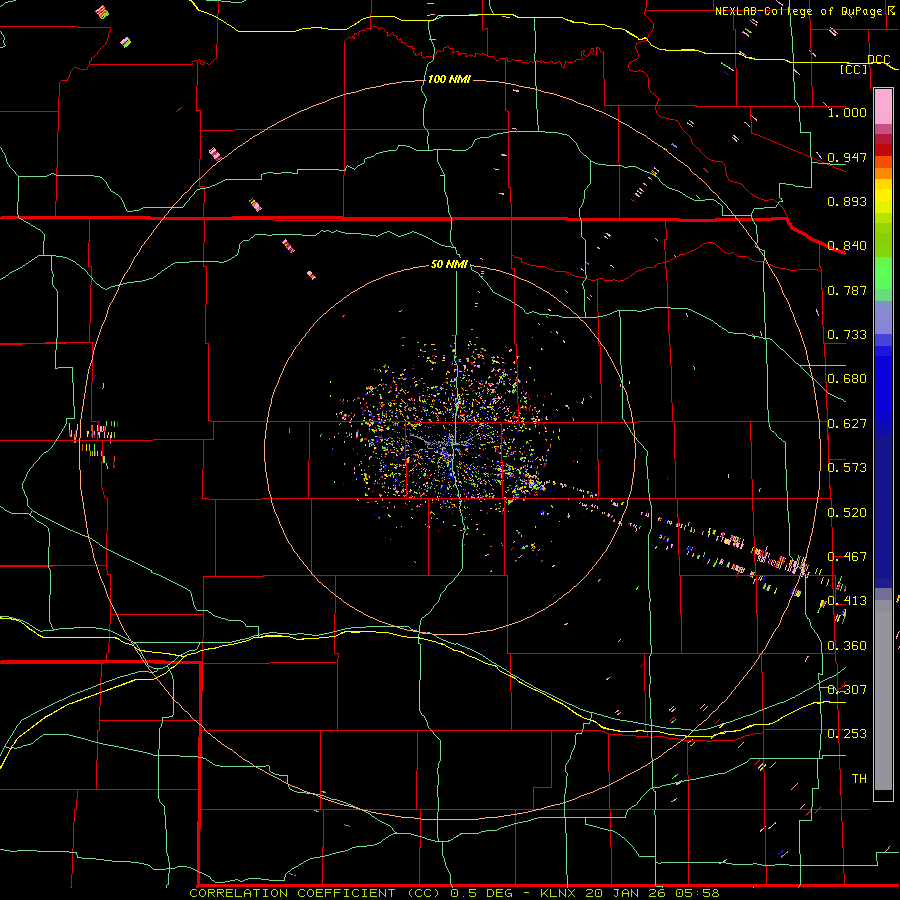Click the 0.573 scale value
The image size is (900, 900).
pos(847,468)
